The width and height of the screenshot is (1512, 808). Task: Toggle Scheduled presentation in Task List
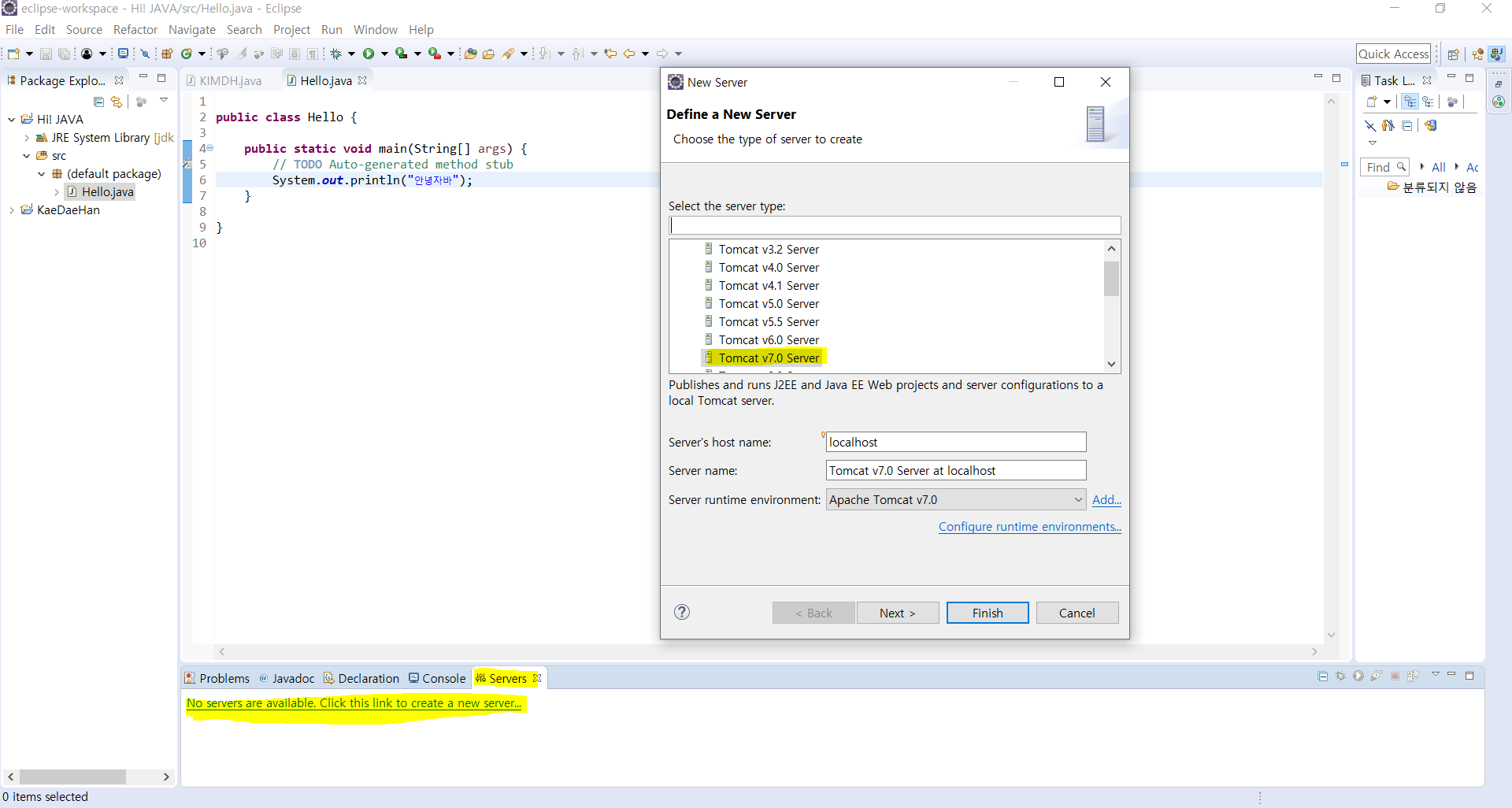(1428, 102)
